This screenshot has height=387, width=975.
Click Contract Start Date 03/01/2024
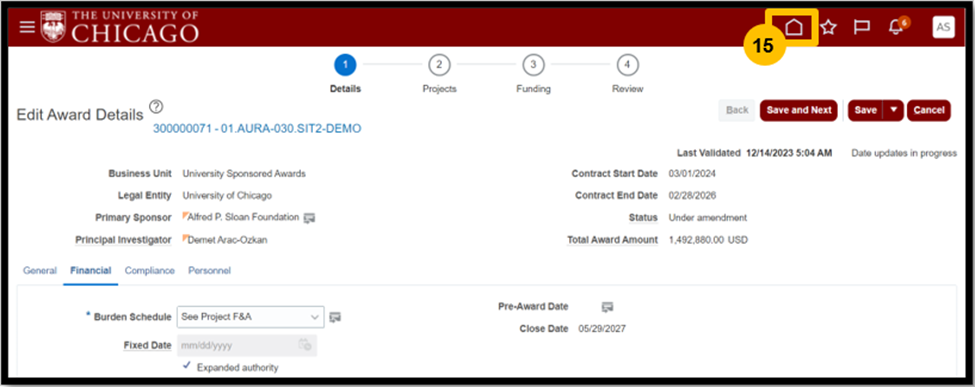(x=692, y=174)
